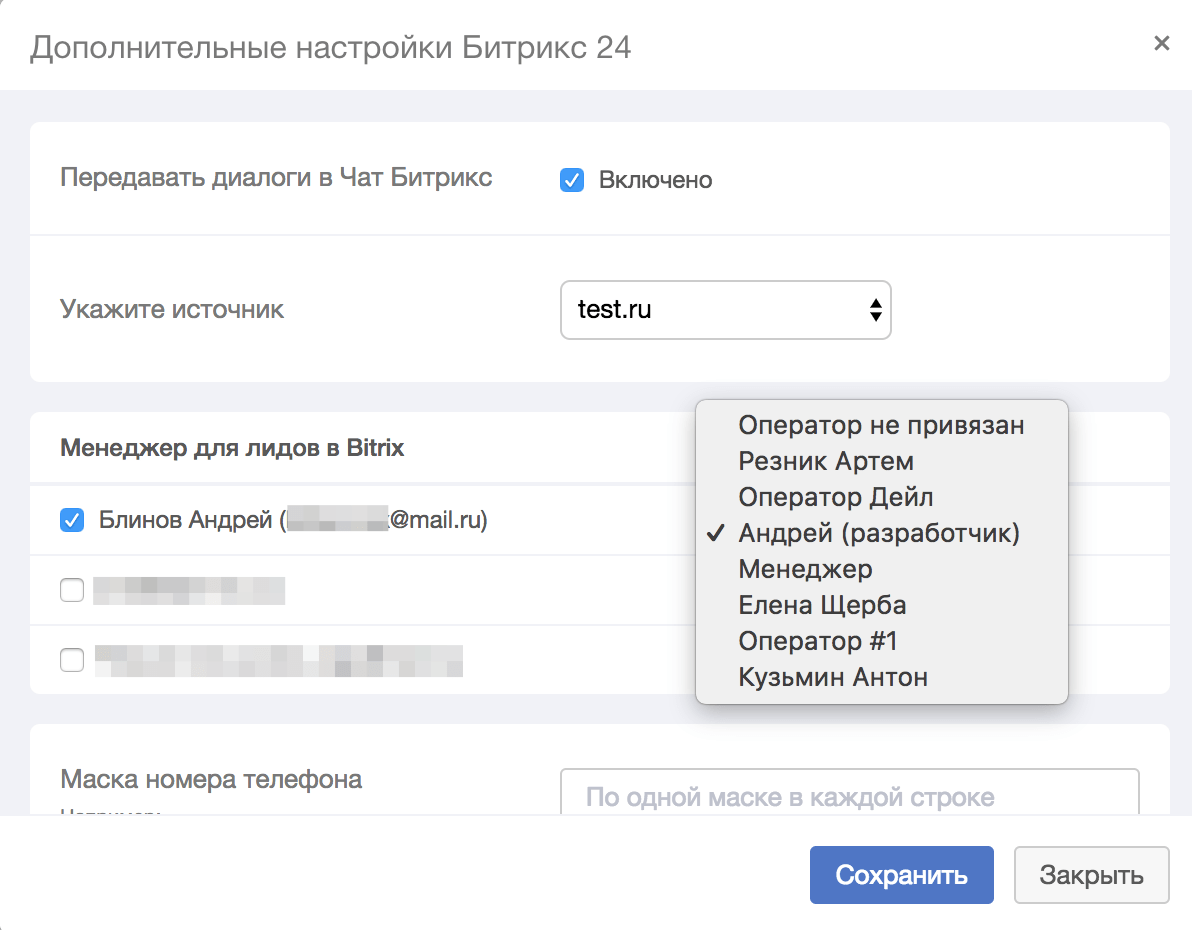Select Оператор Дейл in the dropdown

(881, 497)
